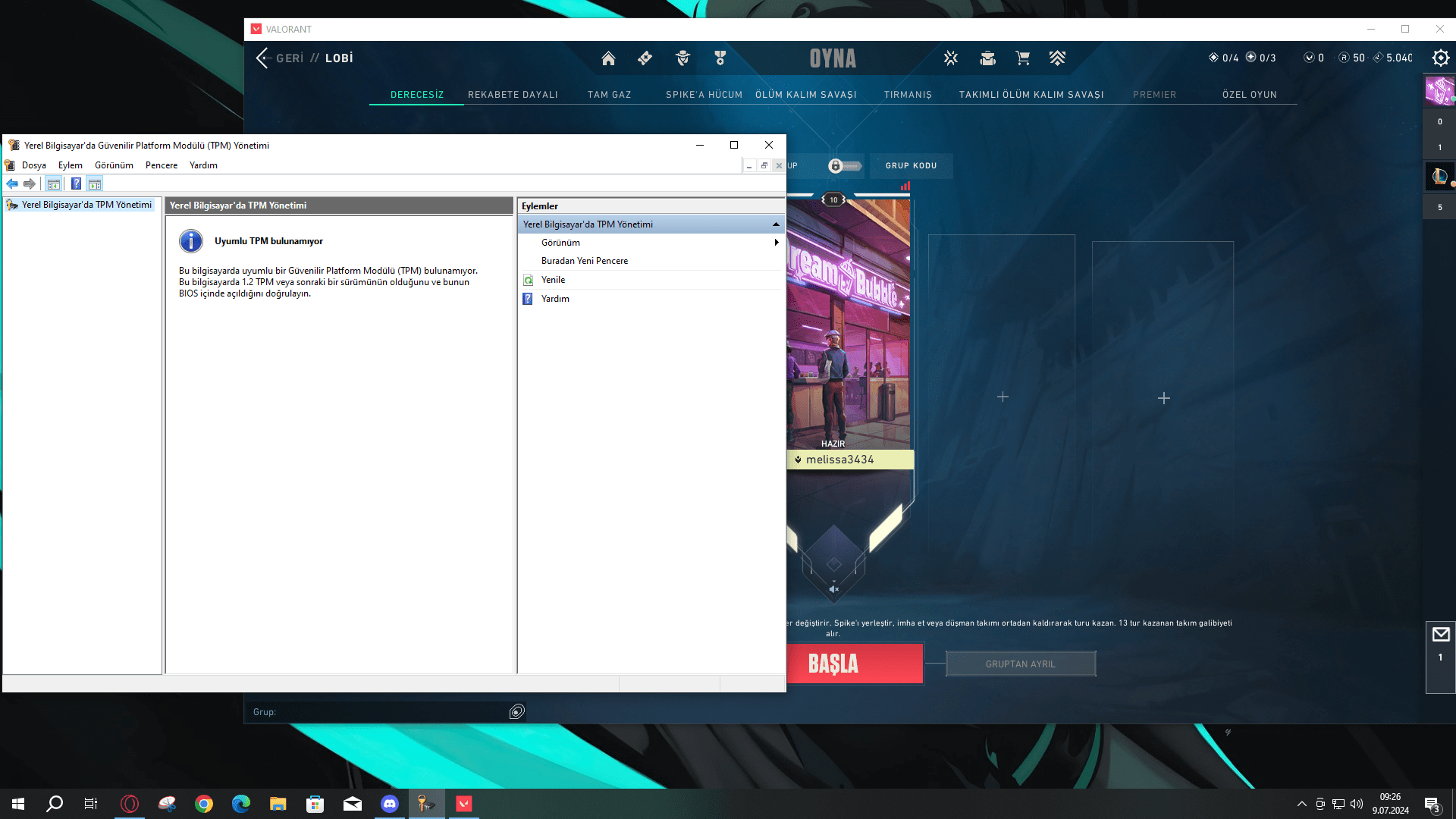Select Yerel Bilgisayar'da TPM Yönetimi tree node

[86, 205]
